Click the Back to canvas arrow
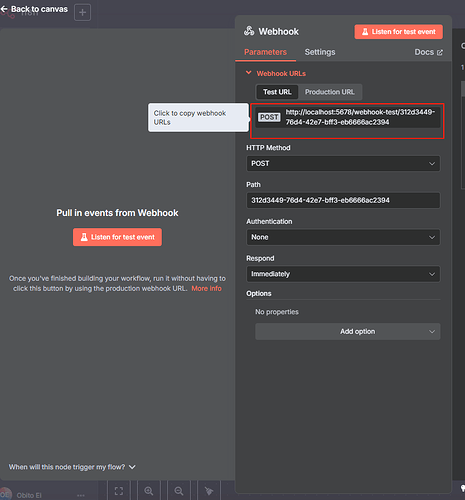 [x=4, y=9]
